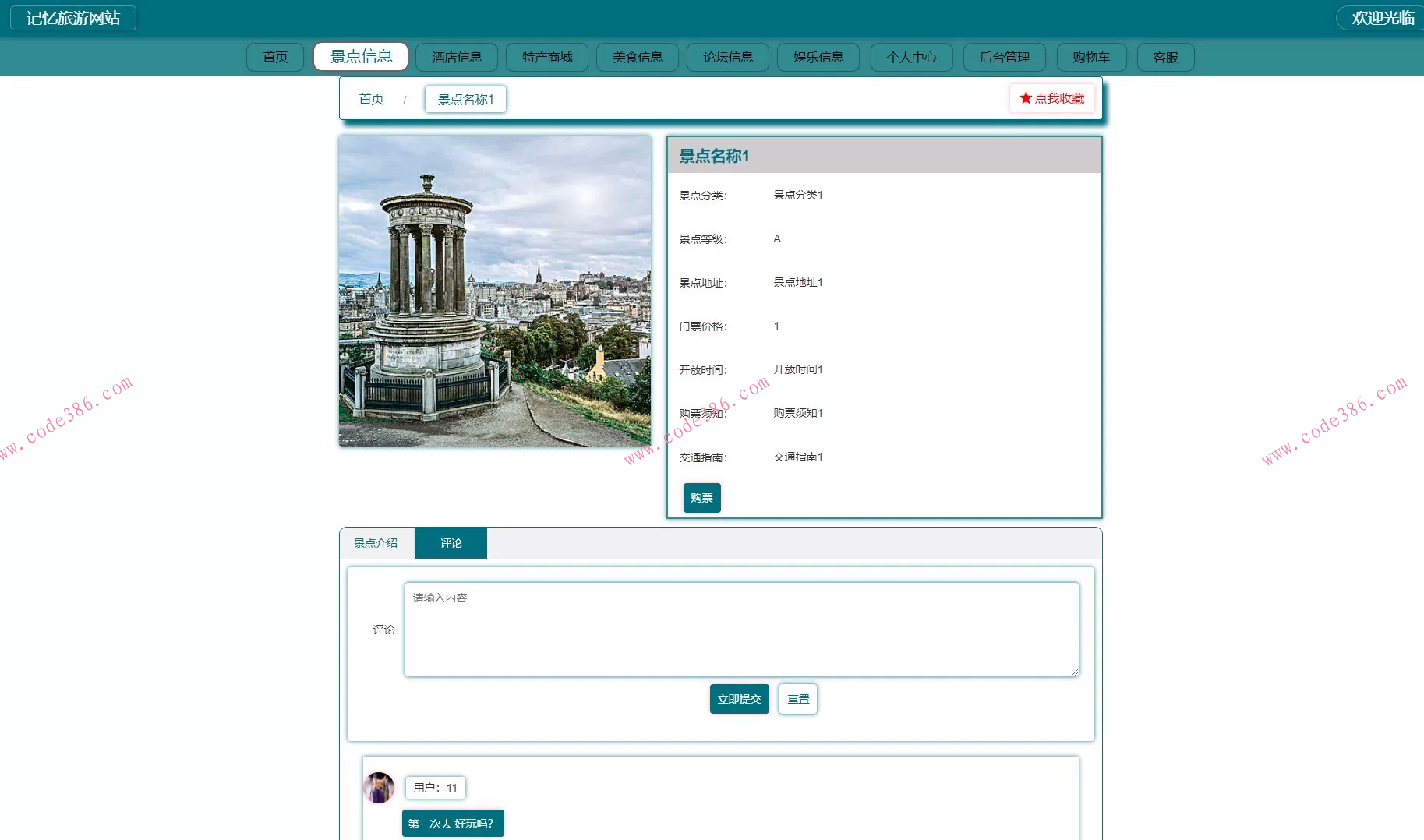Click the commenter's avatar picture
The width and height of the screenshot is (1424, 840).
(x=379, y=787)
